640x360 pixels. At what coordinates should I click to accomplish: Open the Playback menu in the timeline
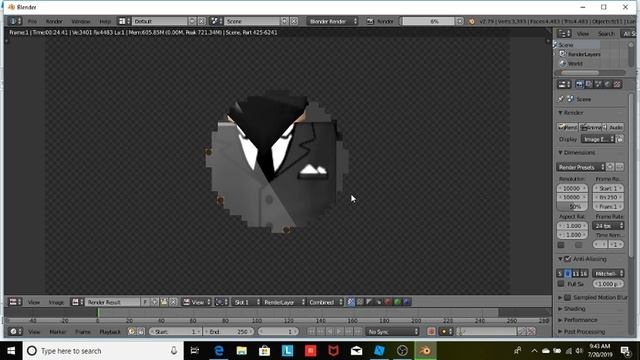point(110,332)
